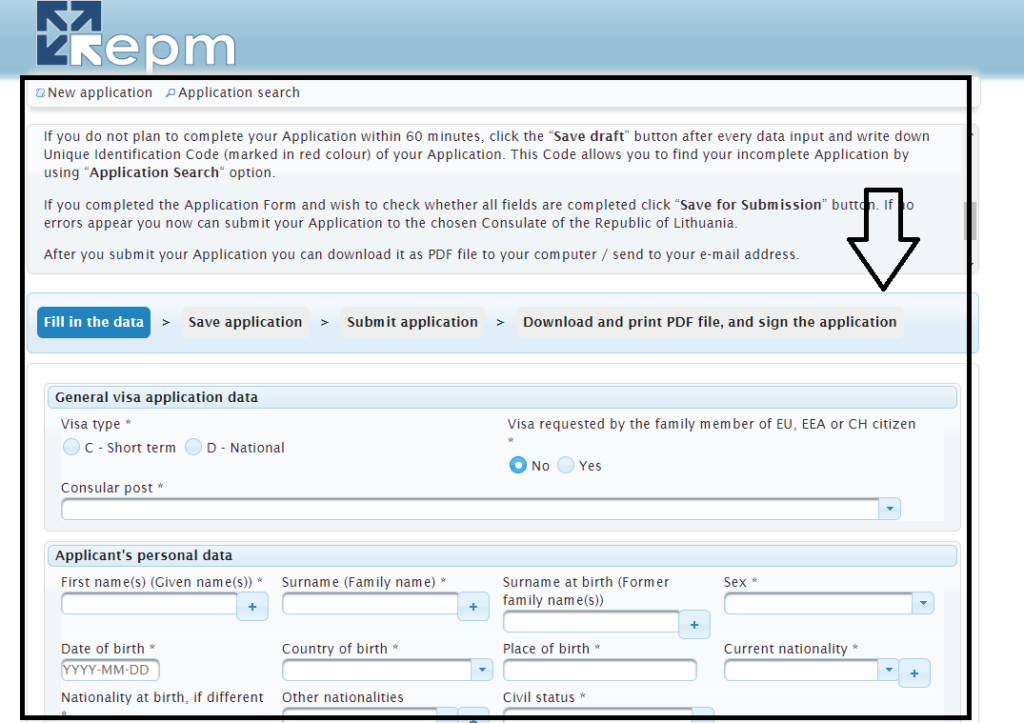Open the Civil status dropdown
Viewport: 1024px width, 723px height.
702,714
